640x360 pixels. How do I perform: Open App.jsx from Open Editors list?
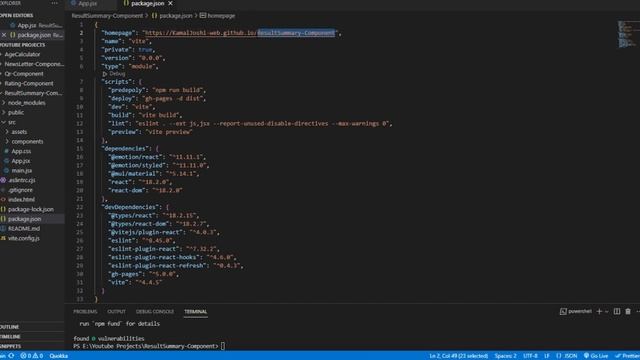coord(27,25)
